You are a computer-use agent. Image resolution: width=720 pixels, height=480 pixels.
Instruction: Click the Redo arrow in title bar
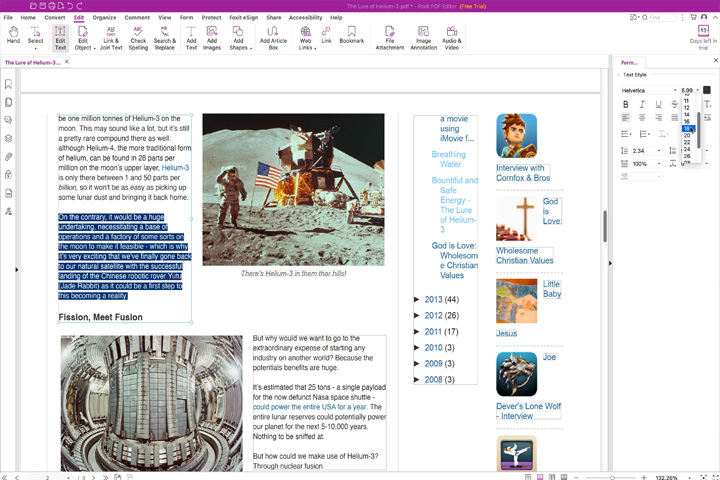79,6
